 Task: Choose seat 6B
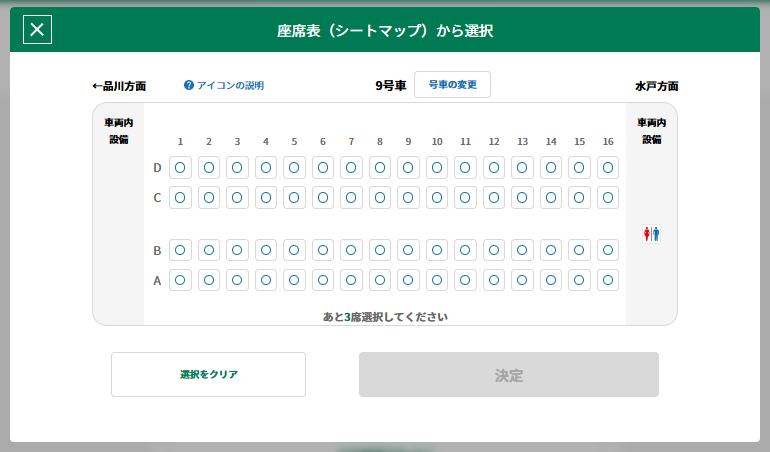(x=323, y=250)
